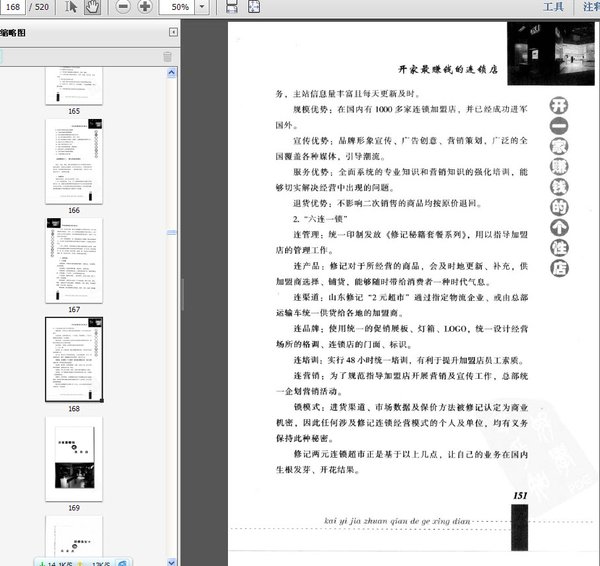Viewport: 600px width, 566px height.
Task: Select page 166 thumbnail
Action: coord(73,161)
